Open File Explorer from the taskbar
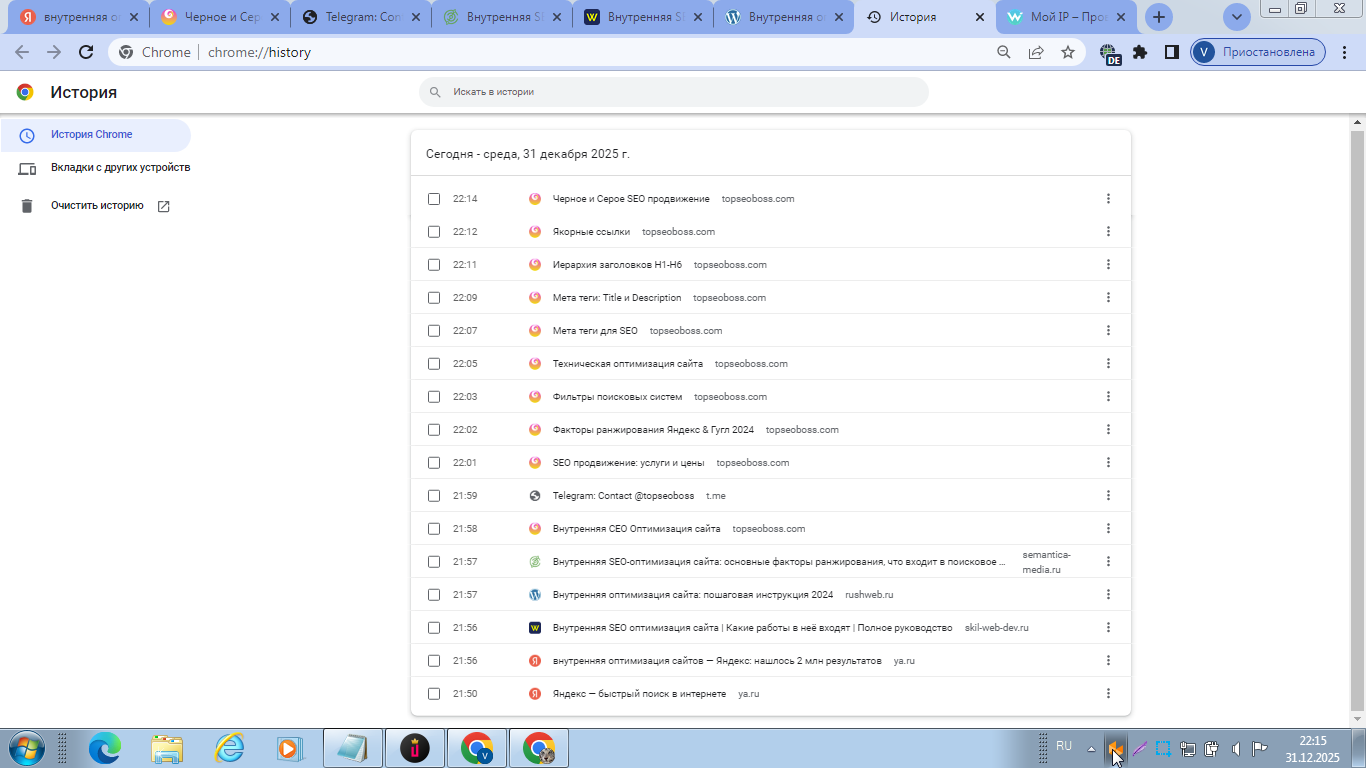1366x768 pixels. (167, 748)
